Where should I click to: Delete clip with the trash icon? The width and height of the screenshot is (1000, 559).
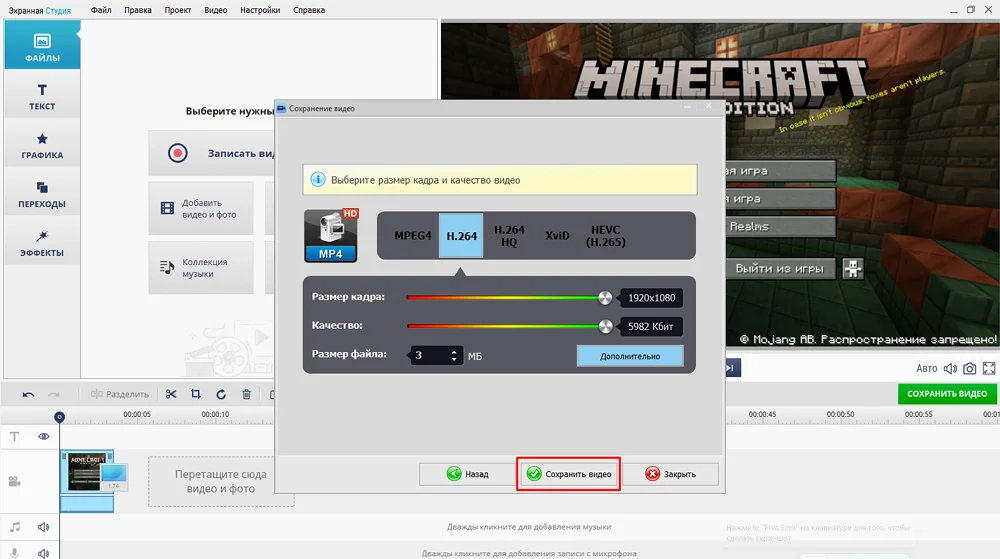coord(246,394)
